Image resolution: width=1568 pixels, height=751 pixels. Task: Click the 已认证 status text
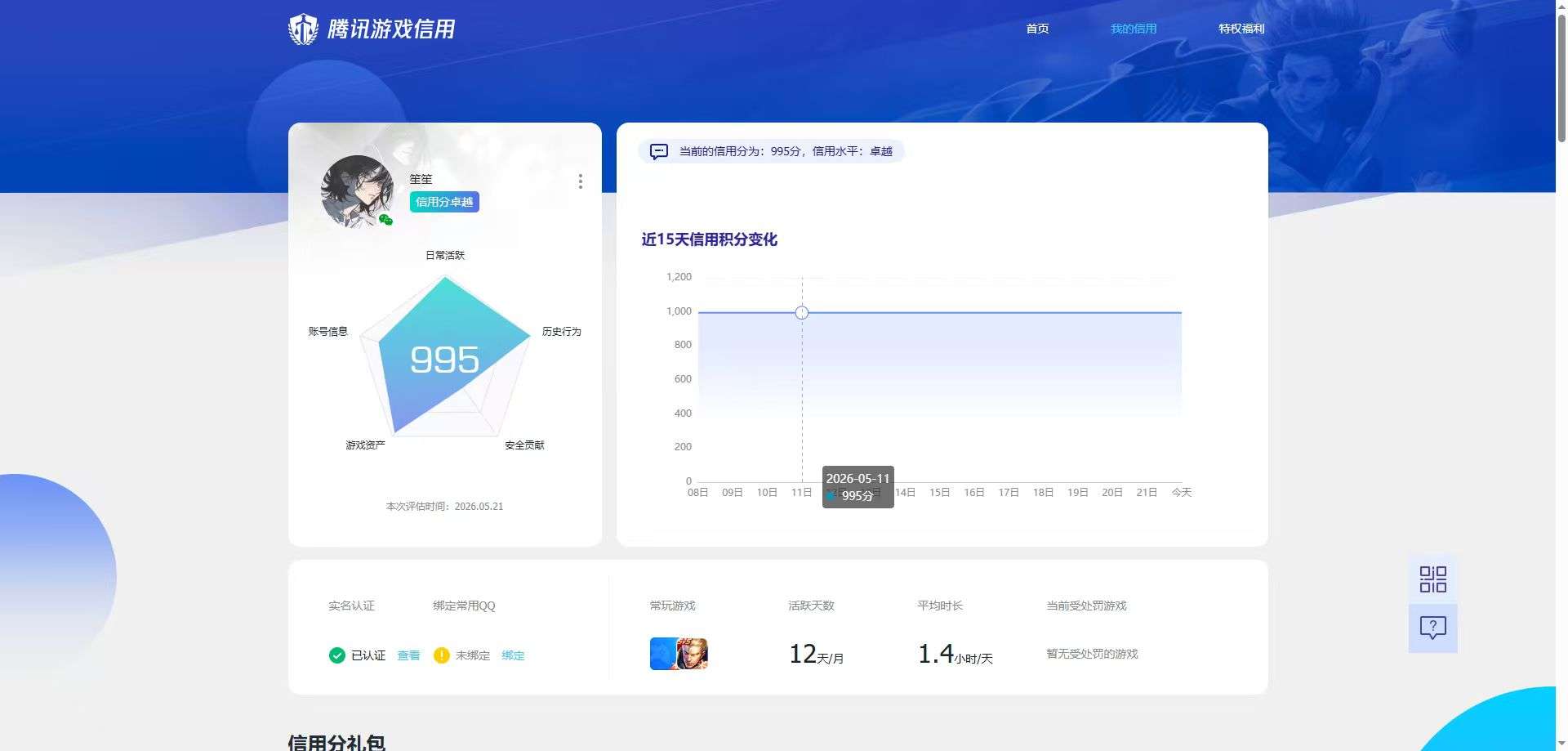[x=368, y=655]
